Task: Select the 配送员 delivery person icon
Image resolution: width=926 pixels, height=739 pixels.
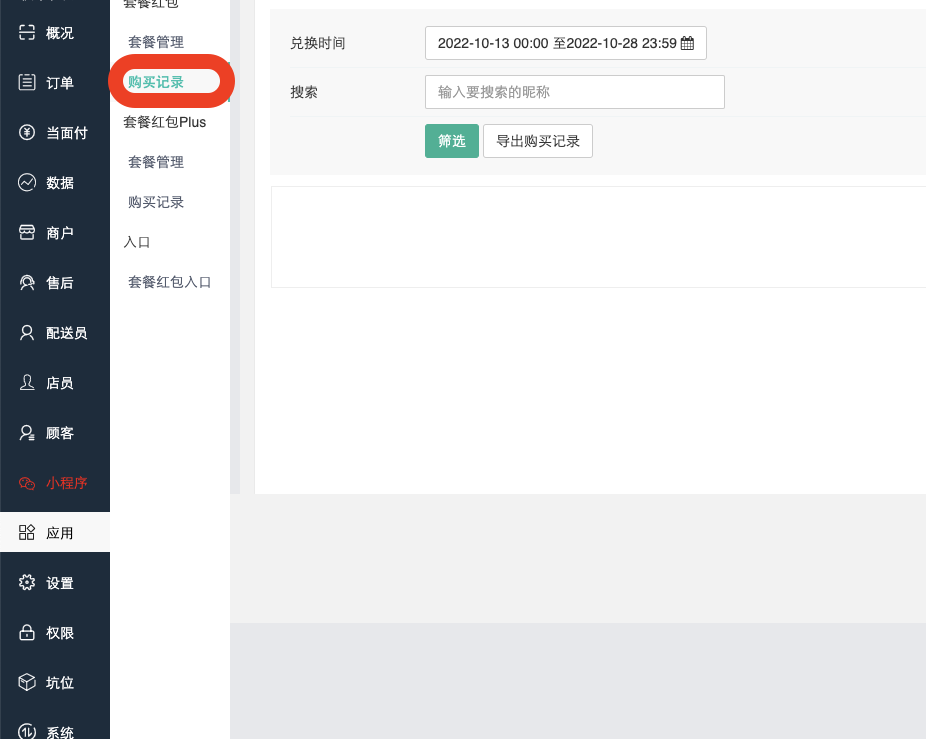Action: [x=27, y=333]
